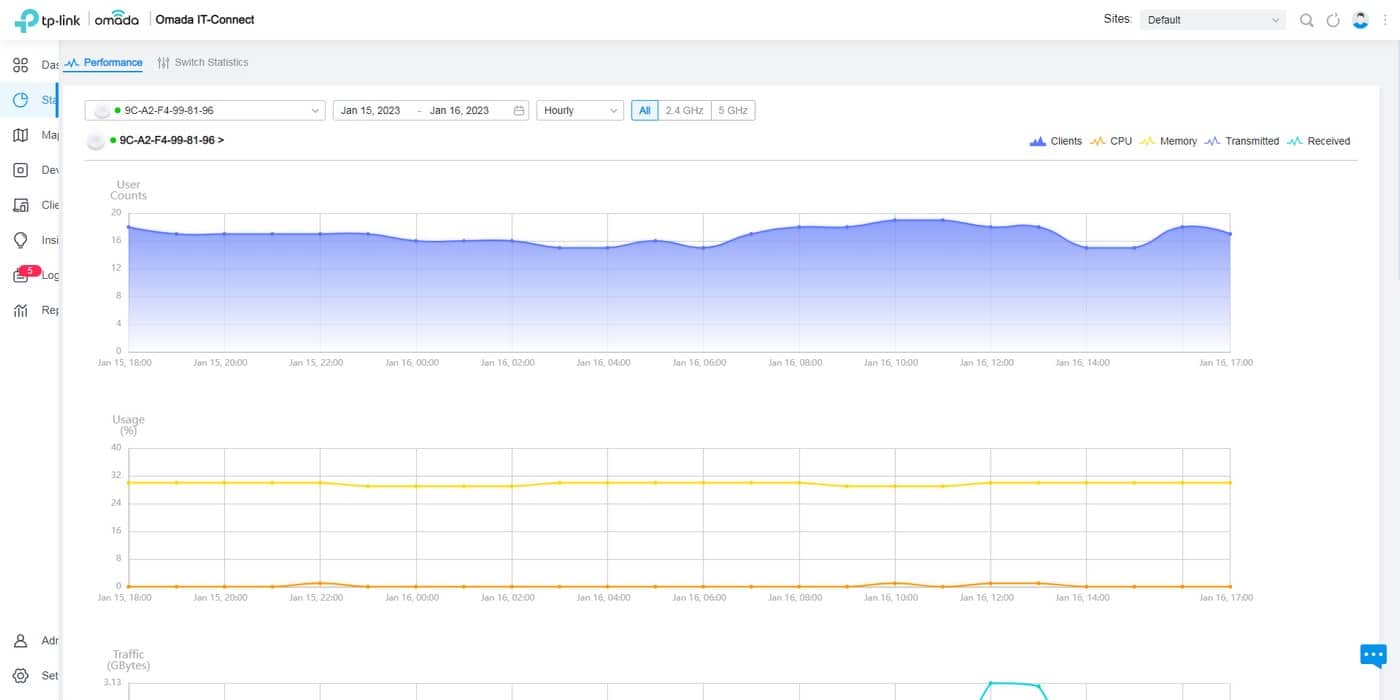
Task: Open Logs with the 5 notifications badge
Action: click(21, 276)
